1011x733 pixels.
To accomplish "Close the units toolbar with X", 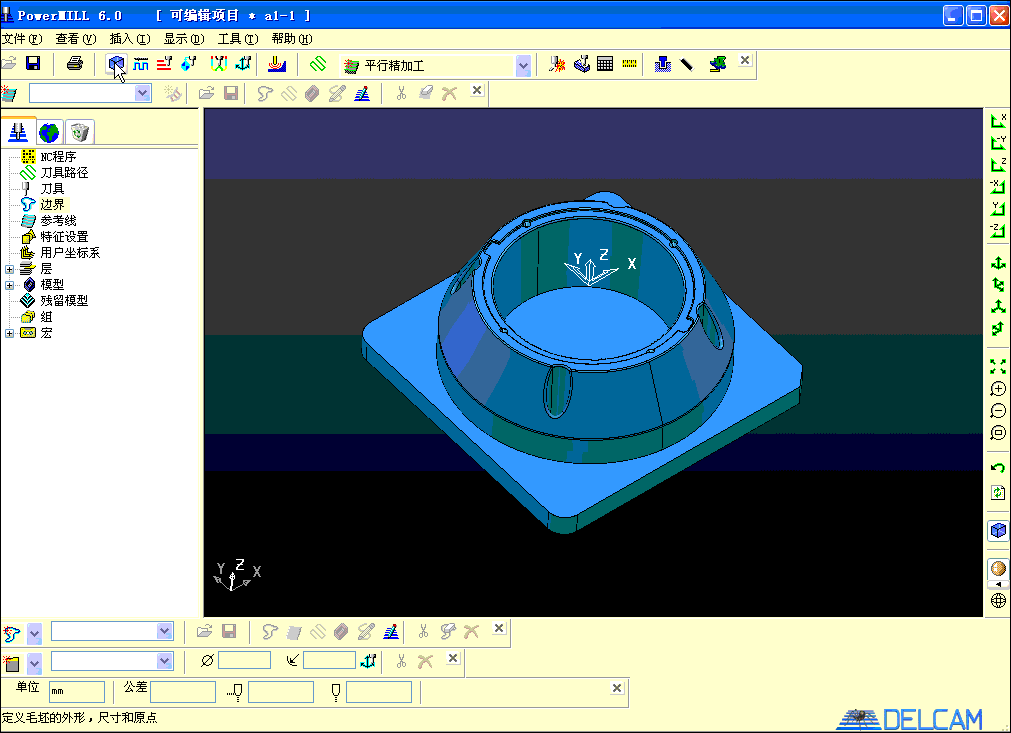I will click(x=616, y=688).
